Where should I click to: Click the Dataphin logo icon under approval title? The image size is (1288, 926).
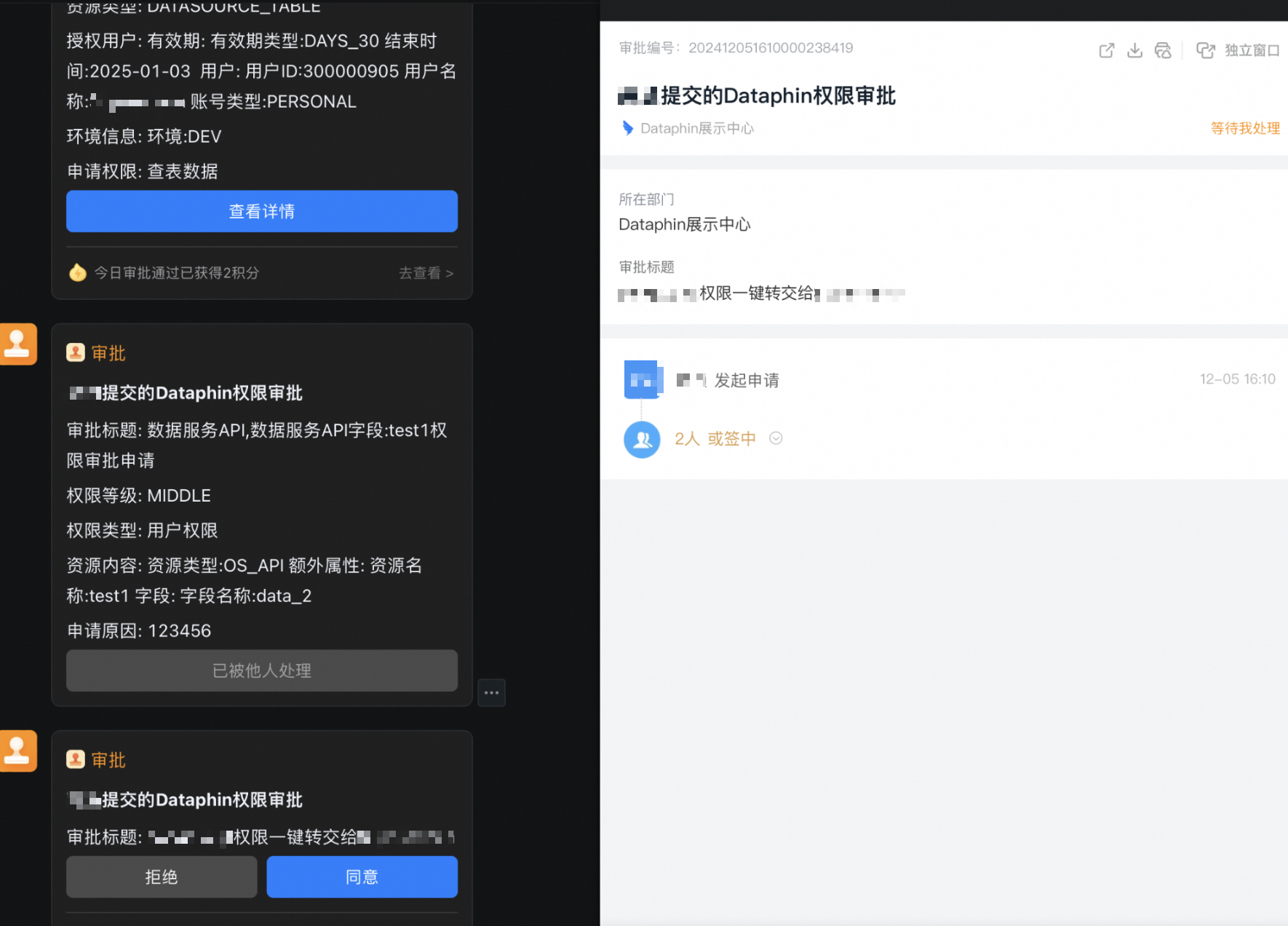(x=627, y=128)
